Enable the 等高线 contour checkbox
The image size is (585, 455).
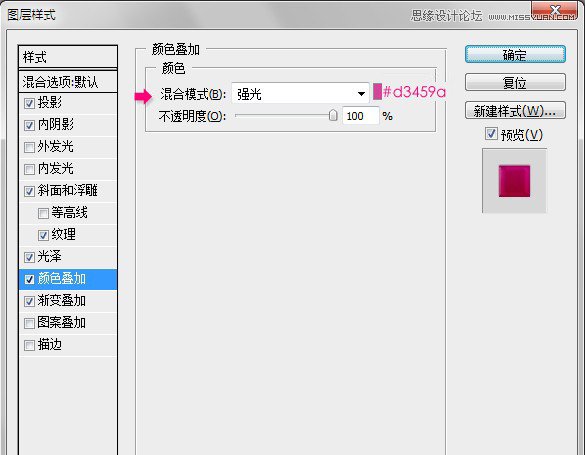43,213
